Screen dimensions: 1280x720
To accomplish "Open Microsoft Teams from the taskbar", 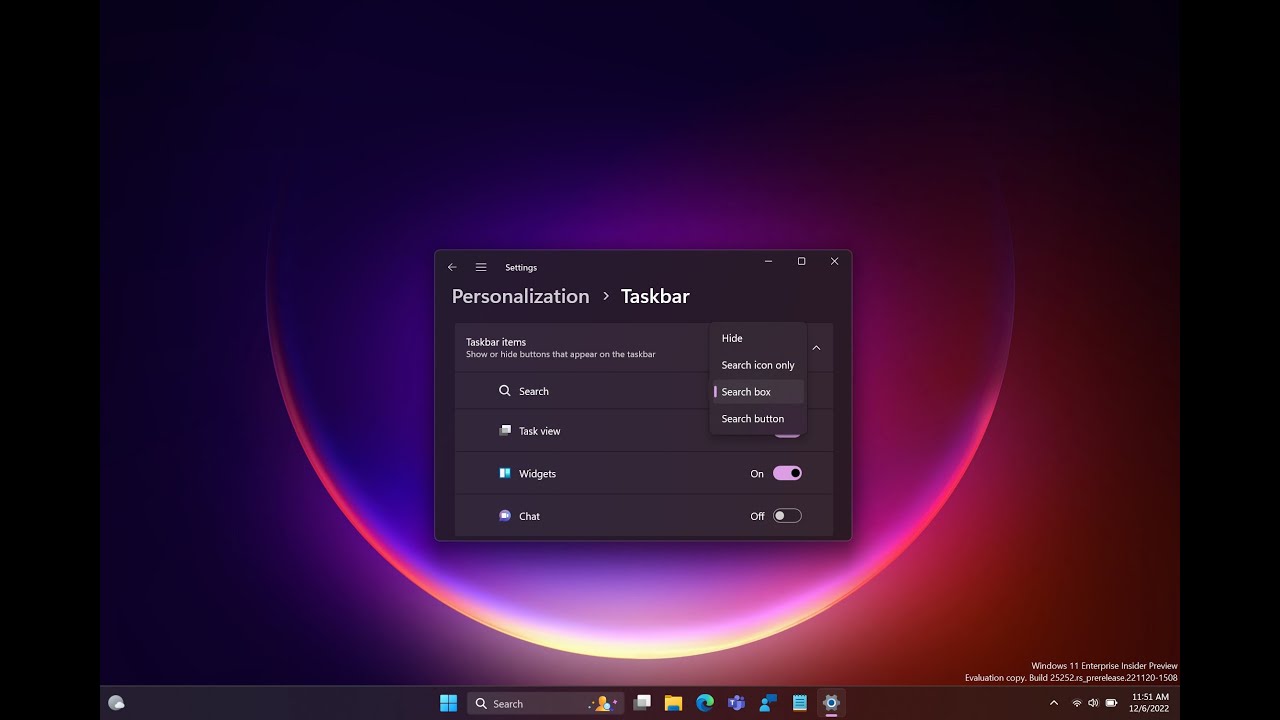I will pos(736,703).
